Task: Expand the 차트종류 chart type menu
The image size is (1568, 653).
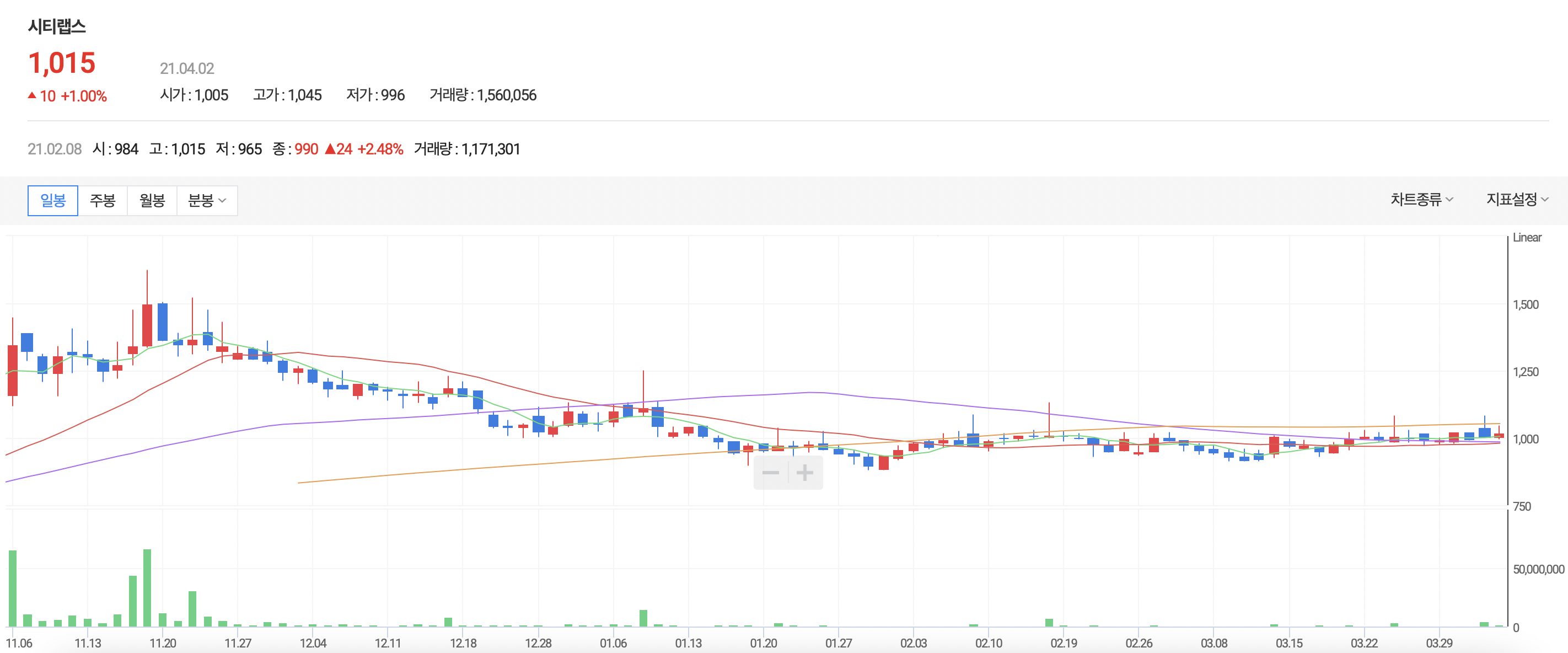Action: tap(1421, 199)
